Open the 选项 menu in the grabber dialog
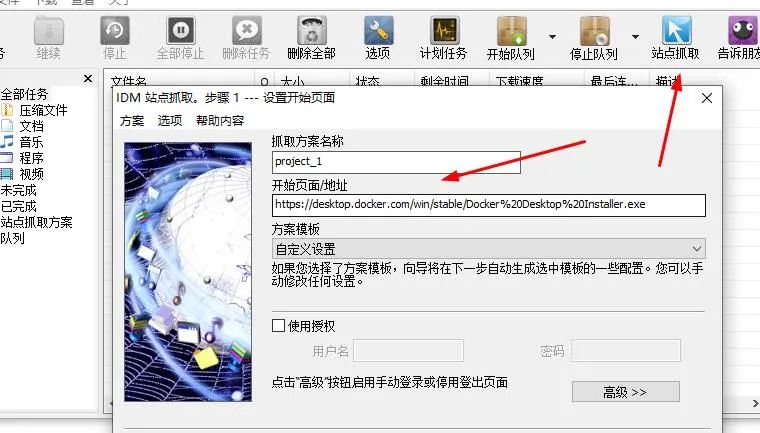Image resolution: width=760 pixels, height=433 pixels. pos(170,120)
